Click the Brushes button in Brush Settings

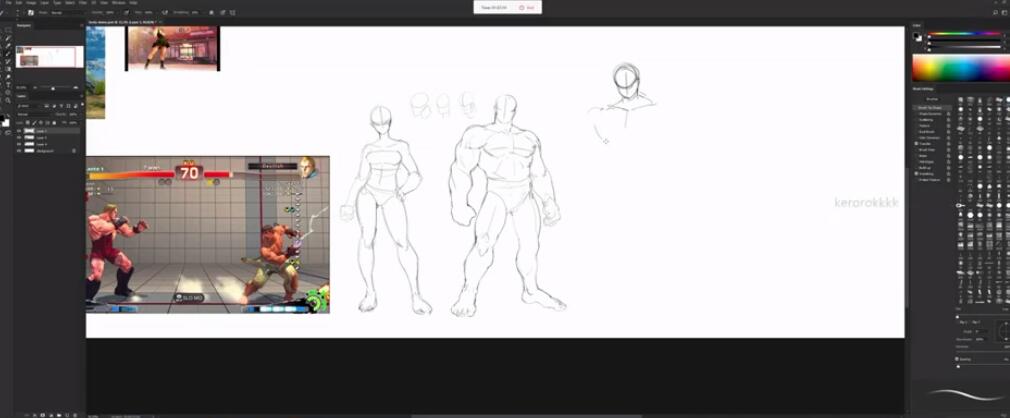click(x=932, y=99)
